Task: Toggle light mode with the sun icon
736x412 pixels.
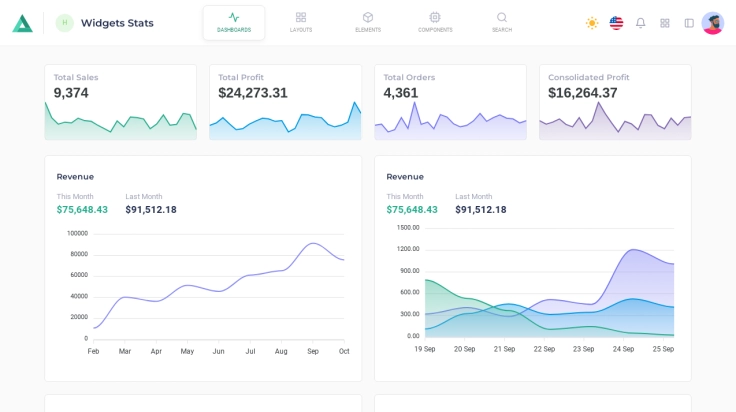Action: tap(592, 23)
